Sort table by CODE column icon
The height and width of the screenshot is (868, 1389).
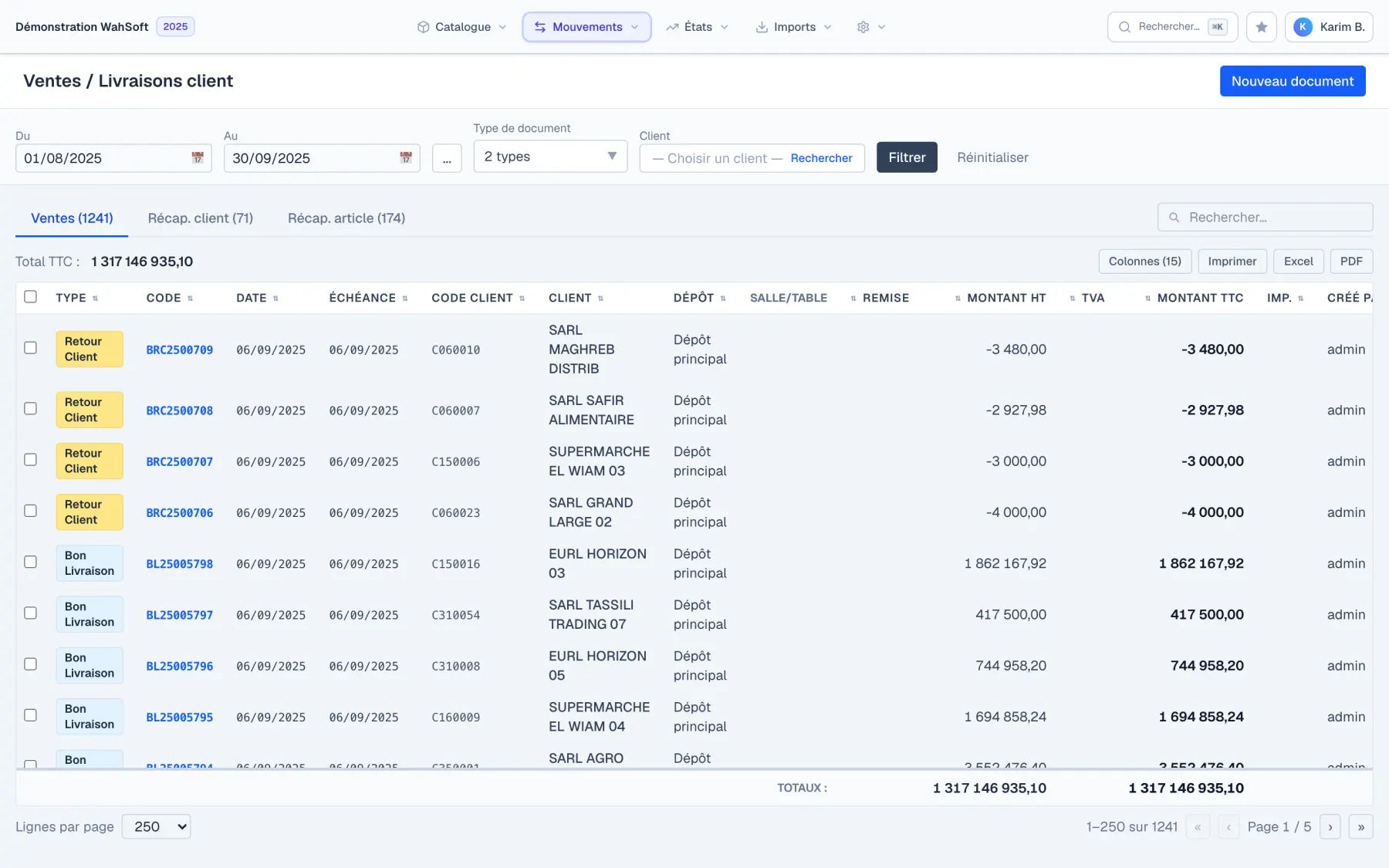pyautogui.click(x=190, y=299)
